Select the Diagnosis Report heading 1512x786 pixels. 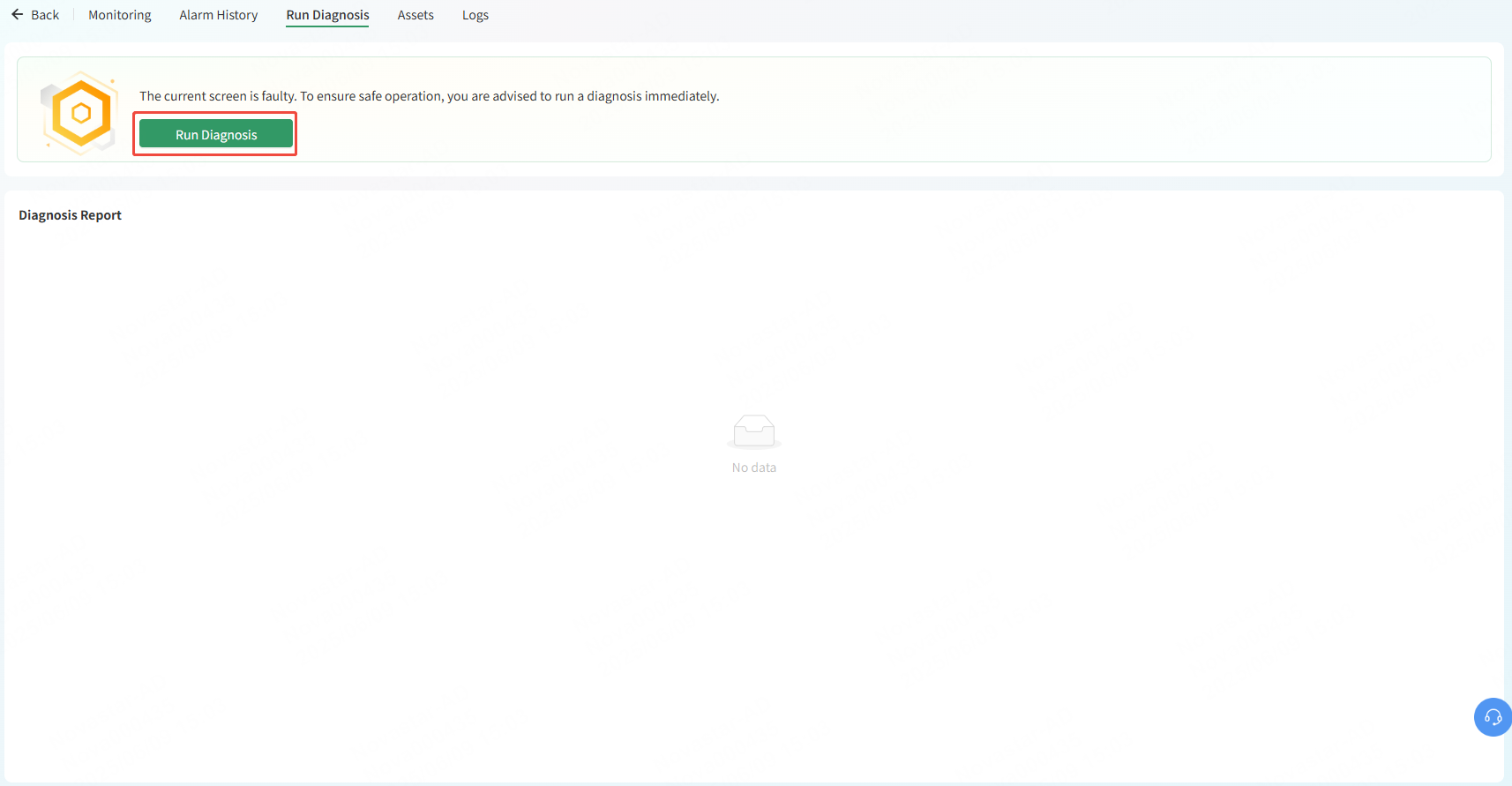click(x=70, y=215)
